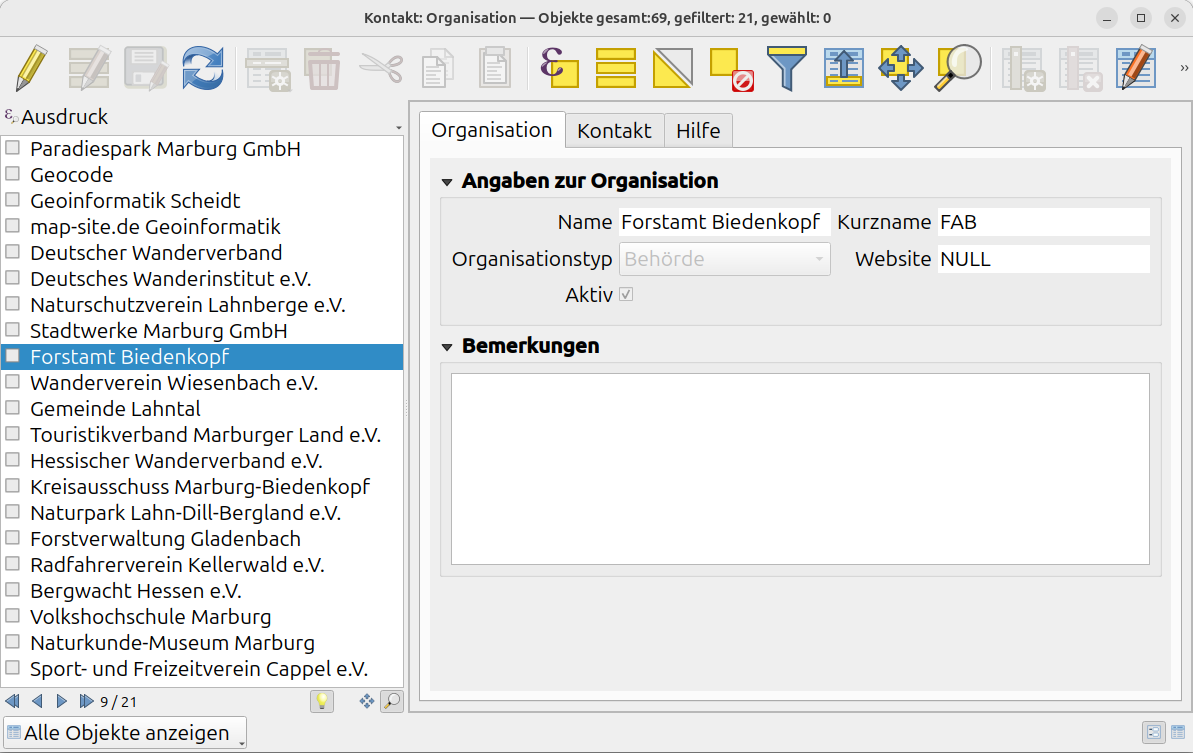
Task: Copy selected rows to clipboard
Action: [437, 68]
